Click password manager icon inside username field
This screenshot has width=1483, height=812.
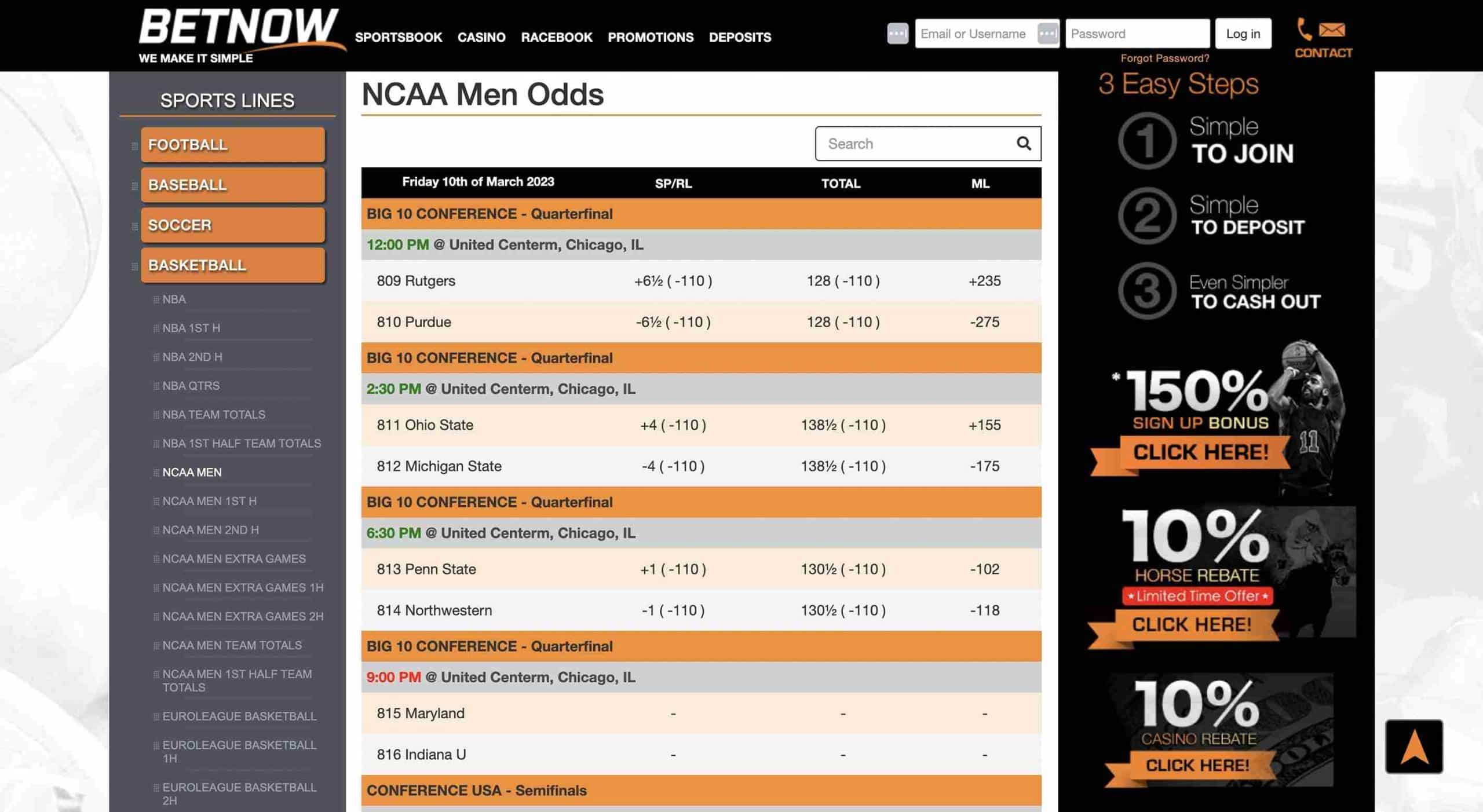point(1047,34)
